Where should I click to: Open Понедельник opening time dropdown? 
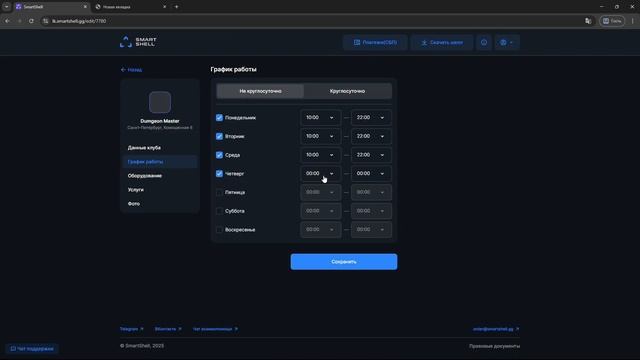320,118
